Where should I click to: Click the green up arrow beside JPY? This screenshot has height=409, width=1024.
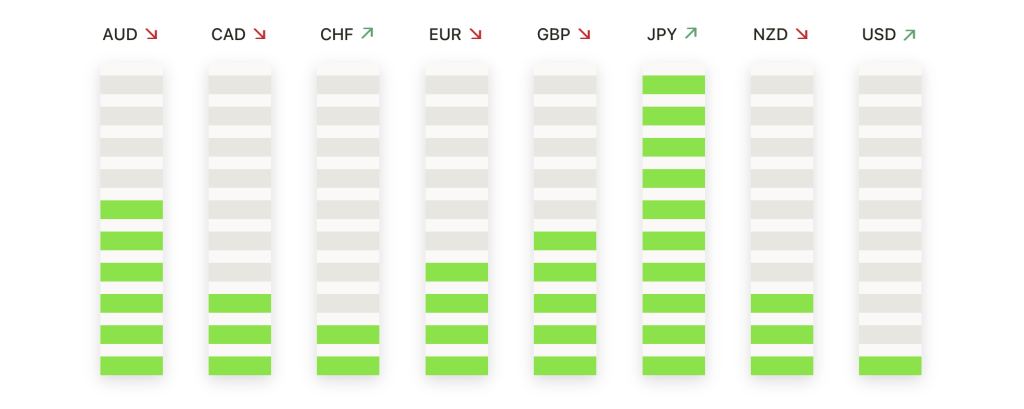(x=691, y=33)
